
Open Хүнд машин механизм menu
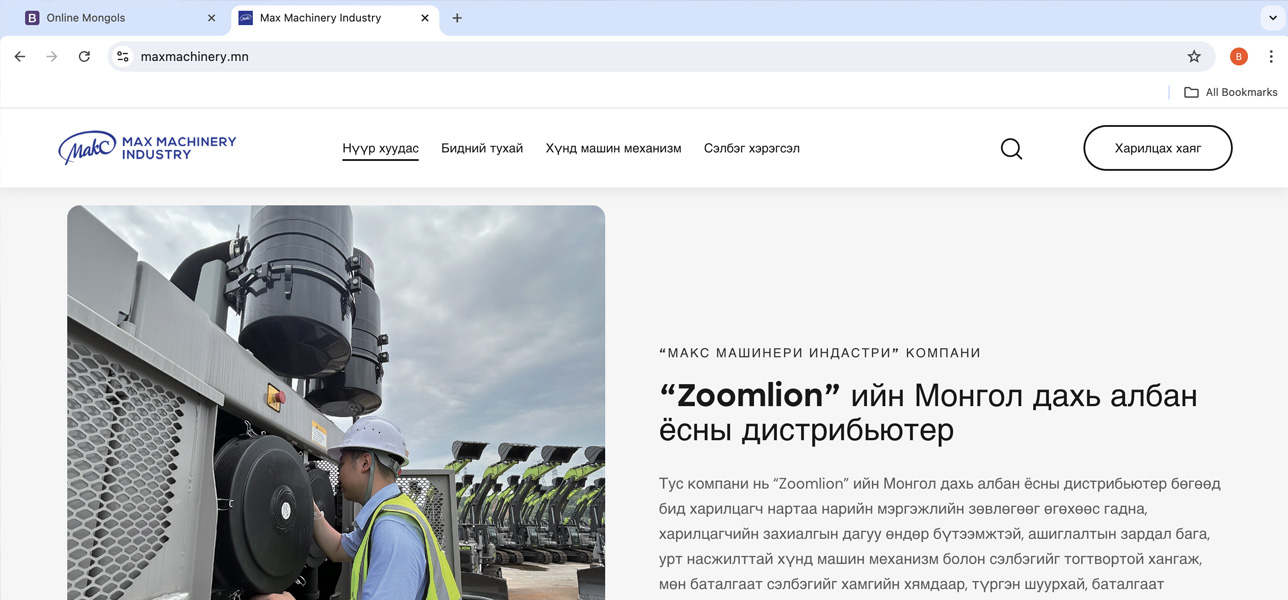click(x=613, y=148)
